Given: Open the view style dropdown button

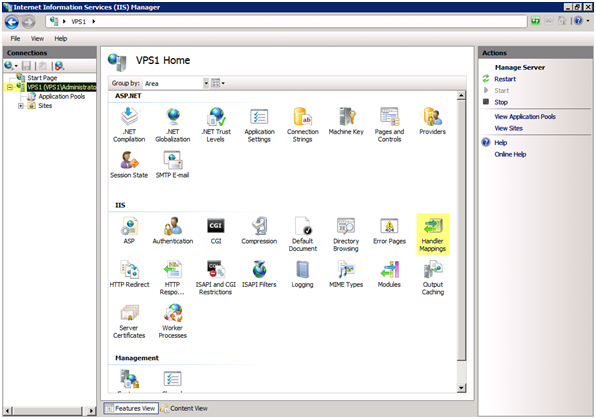Looking at the screenshot, I should 218,83.
